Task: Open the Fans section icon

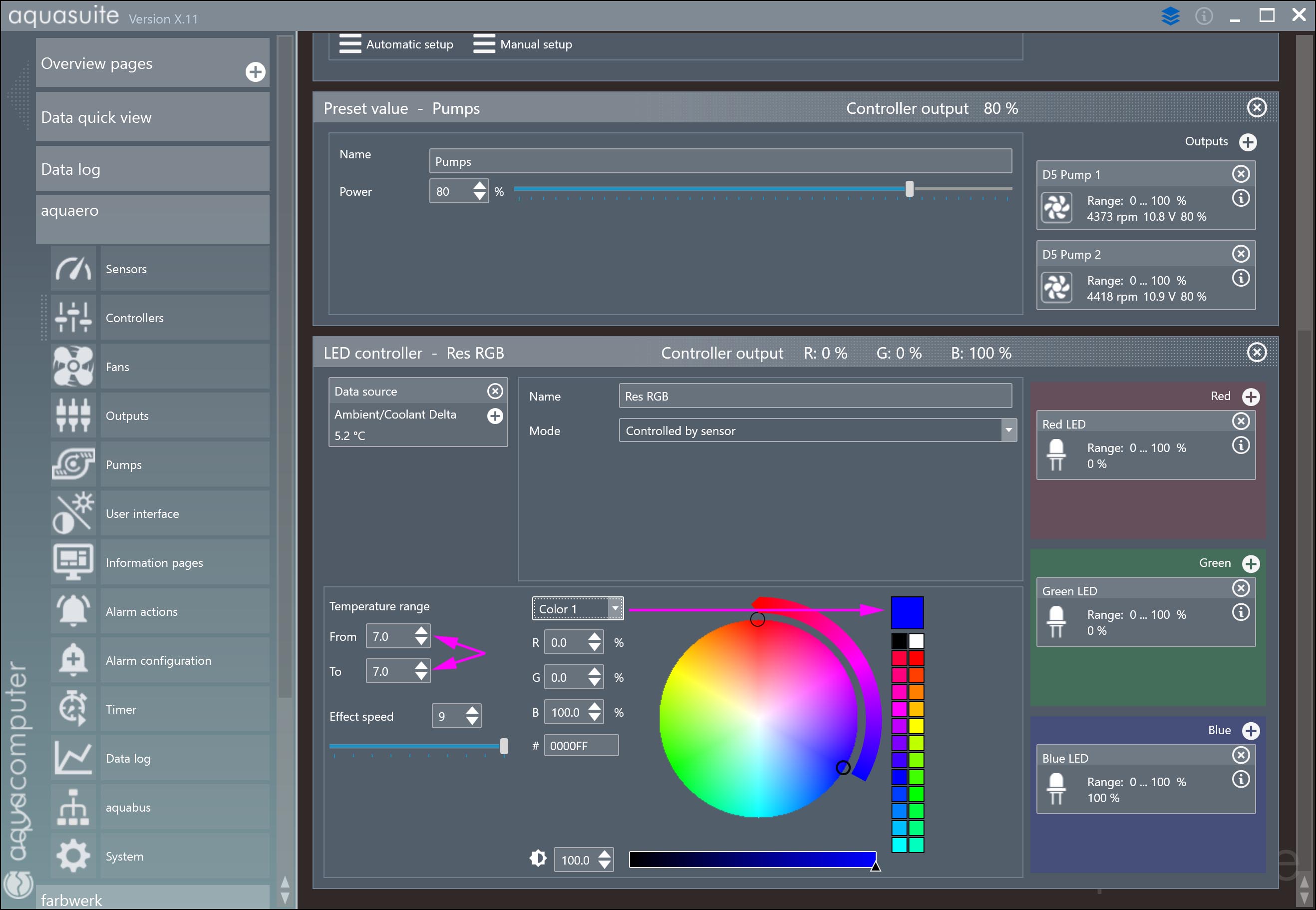Action: [x=73, y=367]
